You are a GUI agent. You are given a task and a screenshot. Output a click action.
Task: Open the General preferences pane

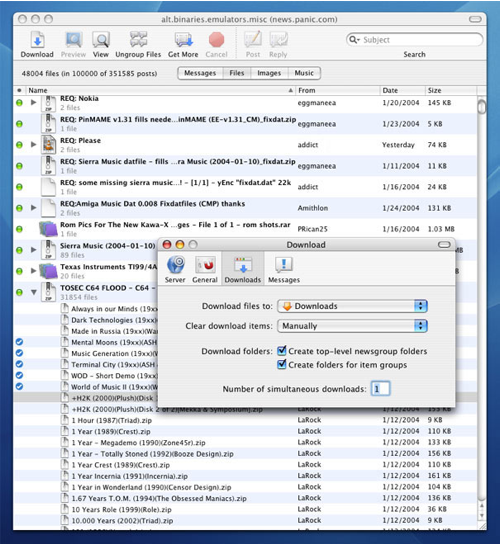coord(205,270)
